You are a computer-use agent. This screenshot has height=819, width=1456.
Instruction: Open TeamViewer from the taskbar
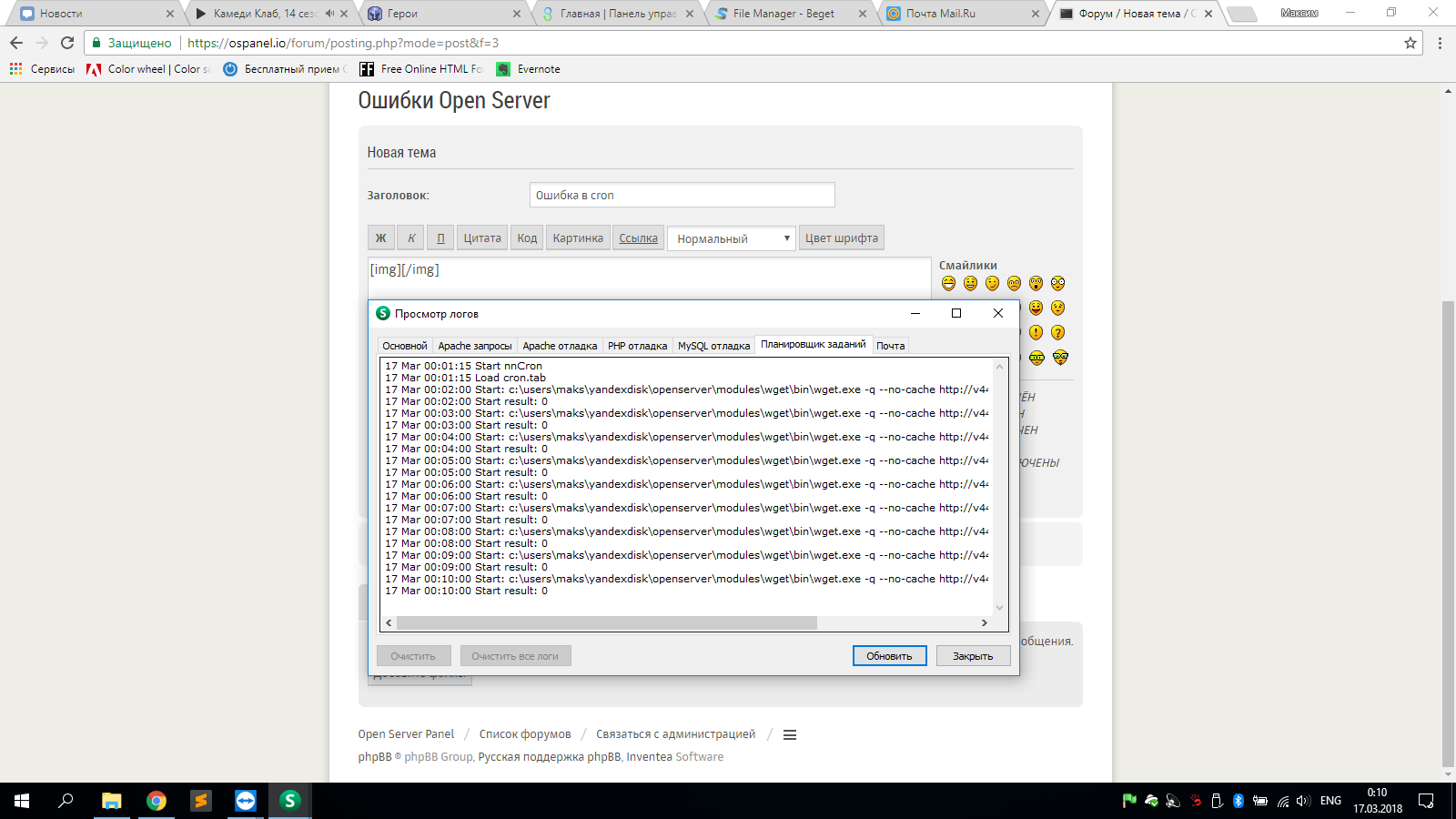246,801
